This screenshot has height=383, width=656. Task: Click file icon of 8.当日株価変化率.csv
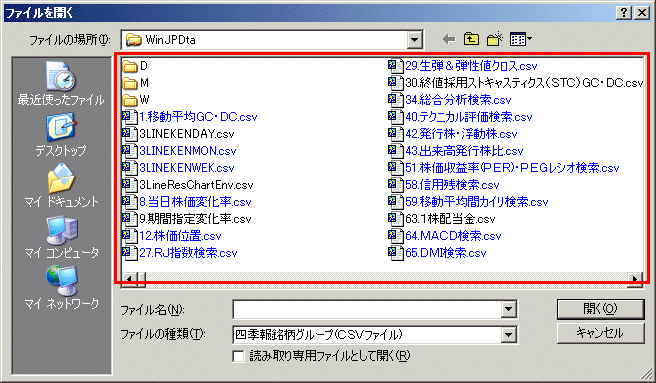pyautogui.click(x=130, y=202)
